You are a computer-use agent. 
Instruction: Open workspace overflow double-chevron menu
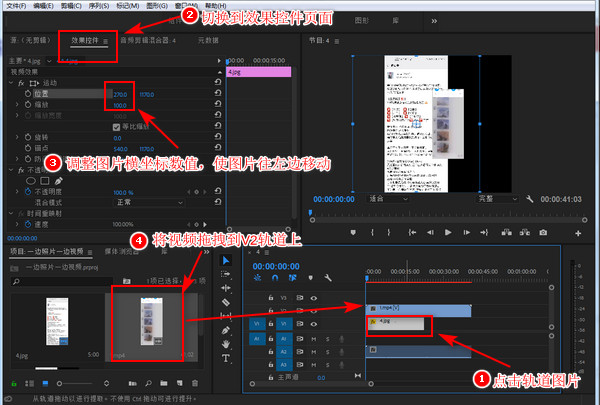(x=434, y=21)
